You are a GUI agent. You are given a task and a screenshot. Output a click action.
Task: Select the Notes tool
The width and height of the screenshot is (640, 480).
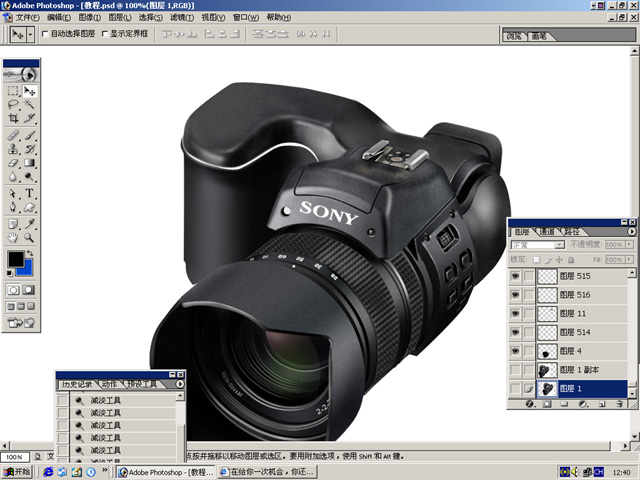point(13,224)
